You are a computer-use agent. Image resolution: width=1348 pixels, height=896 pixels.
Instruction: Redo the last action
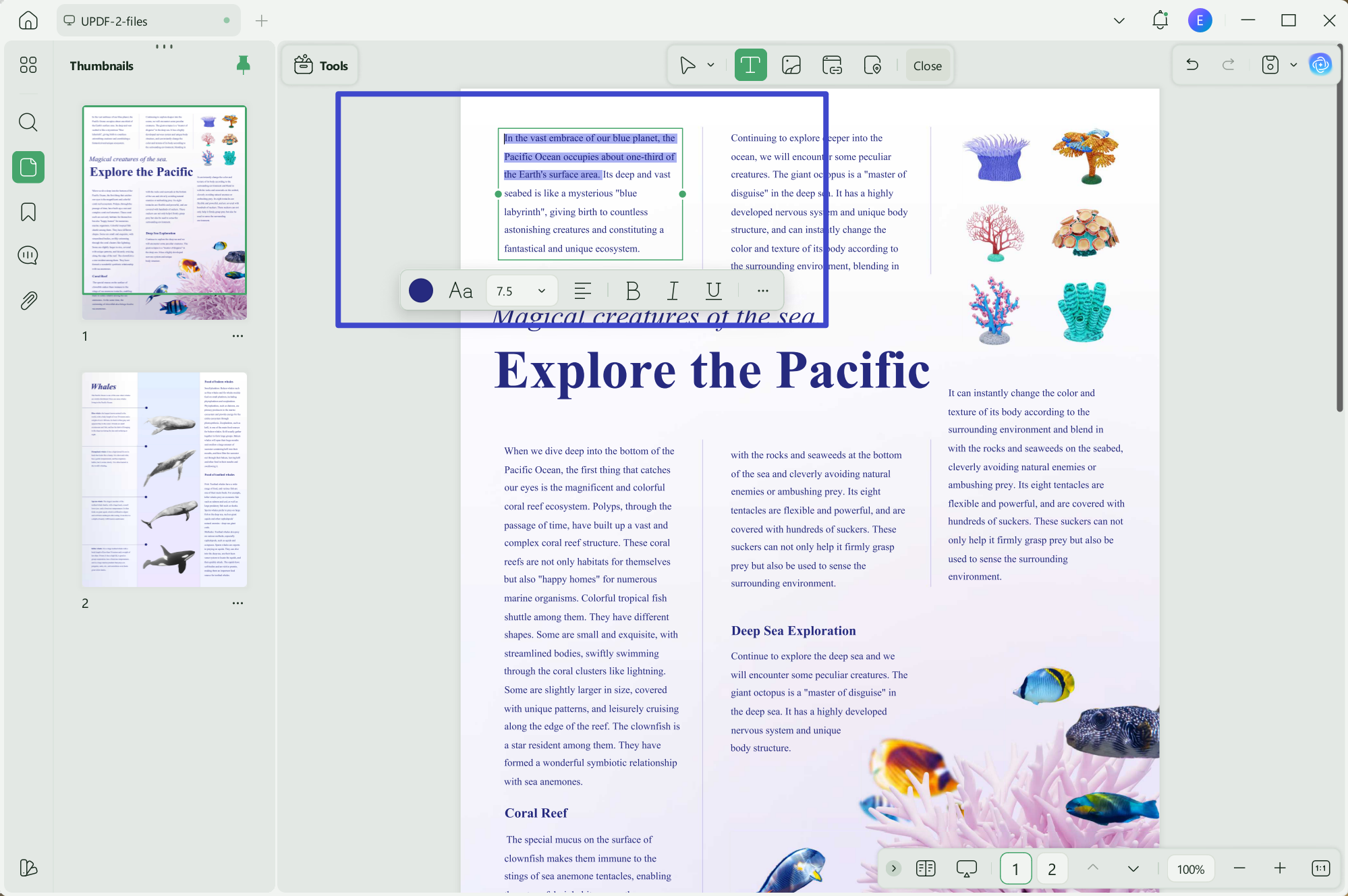[1229, 65]
